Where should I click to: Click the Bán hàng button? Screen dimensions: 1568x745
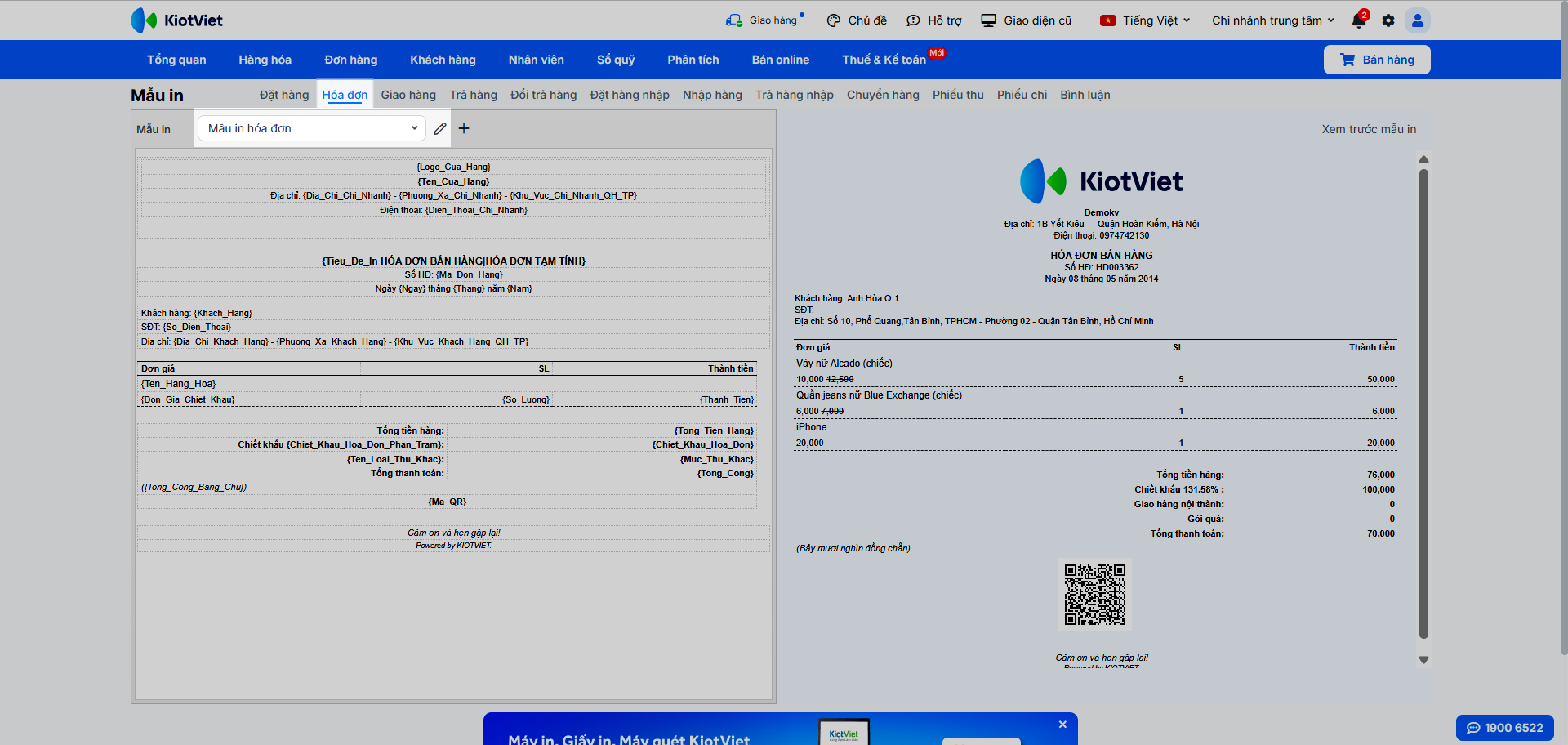point(1377,60)
